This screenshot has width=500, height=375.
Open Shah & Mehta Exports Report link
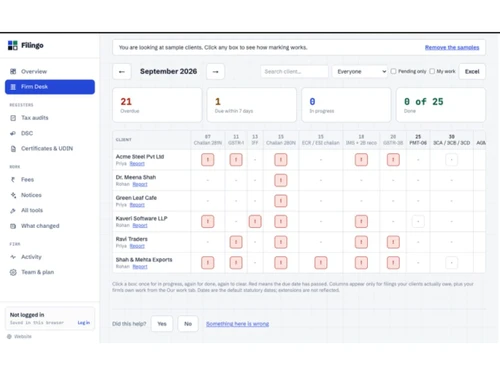140,267
